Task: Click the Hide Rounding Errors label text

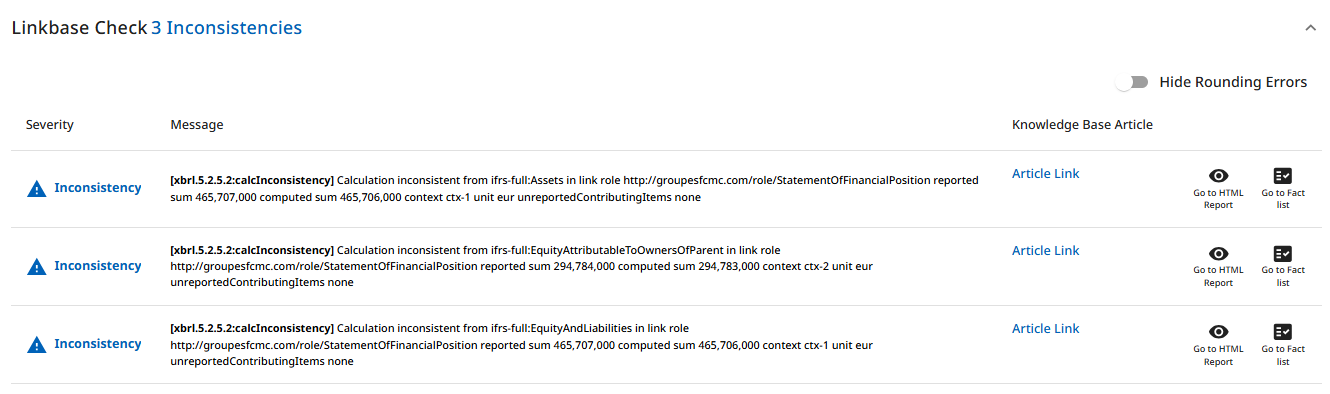Action: (1233, 82)
